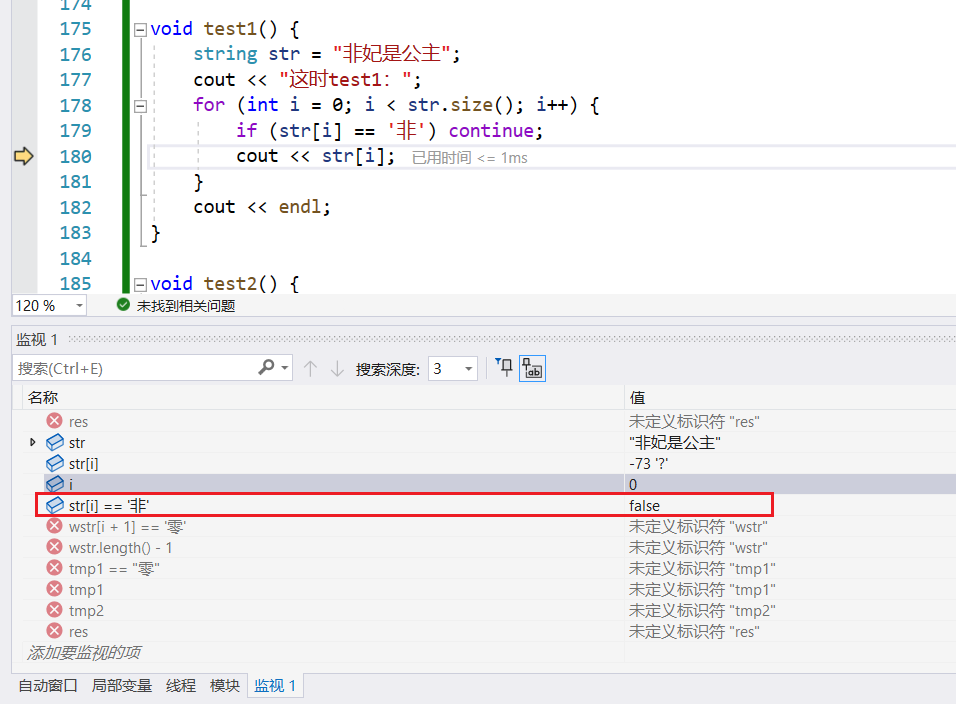956x704 pixels.
Task: Switch to the 模块 tab
Action: coord(224,686)
